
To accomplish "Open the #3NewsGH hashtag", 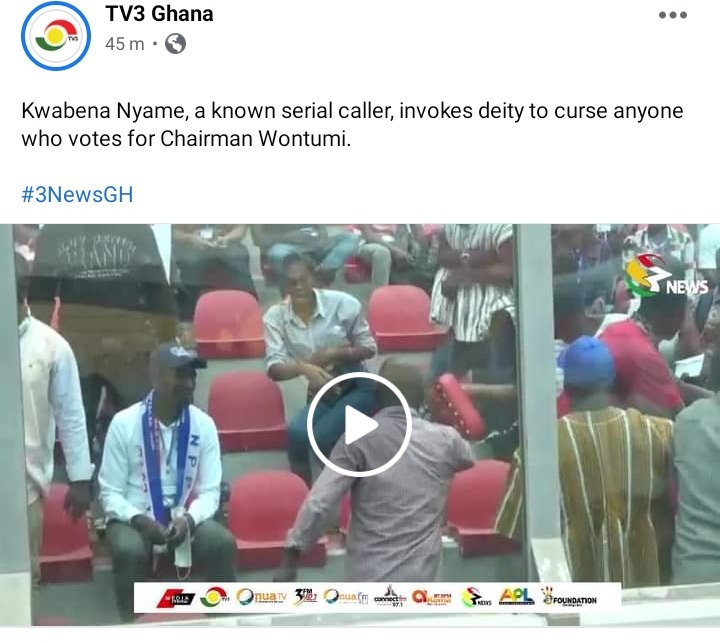I will (77, 195).
